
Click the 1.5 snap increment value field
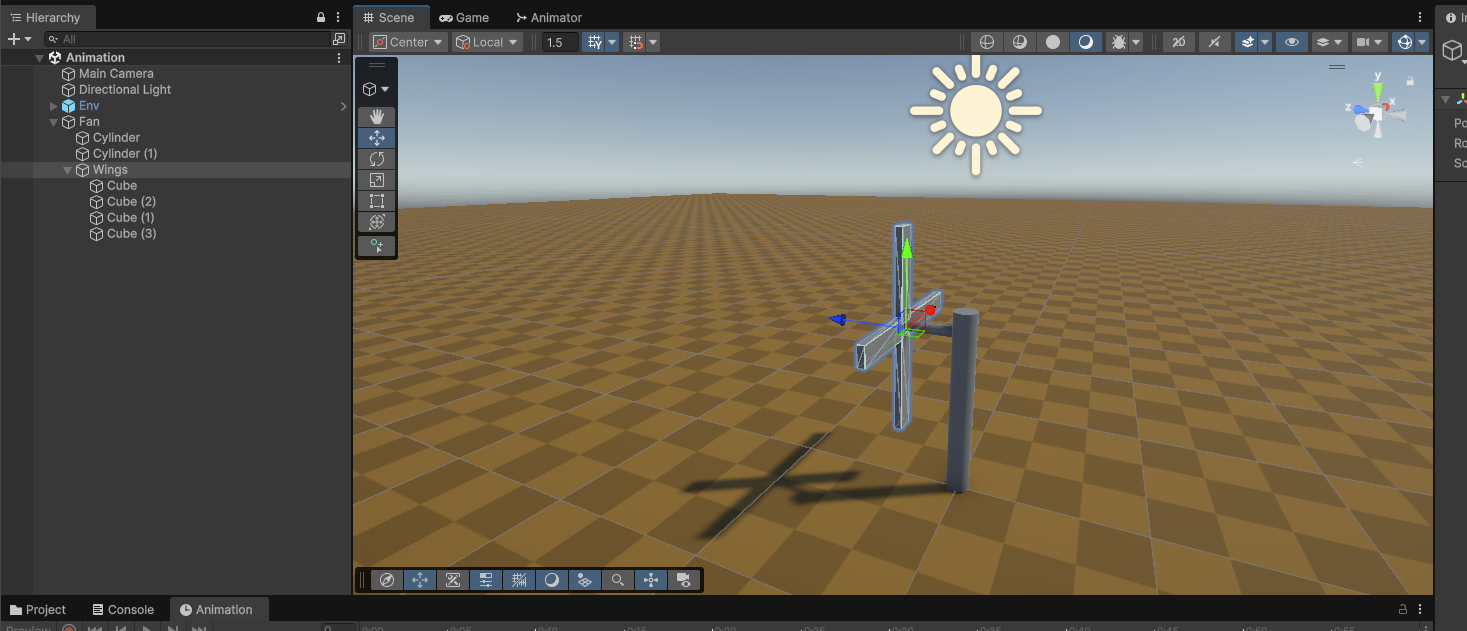(x=560, y=42)
